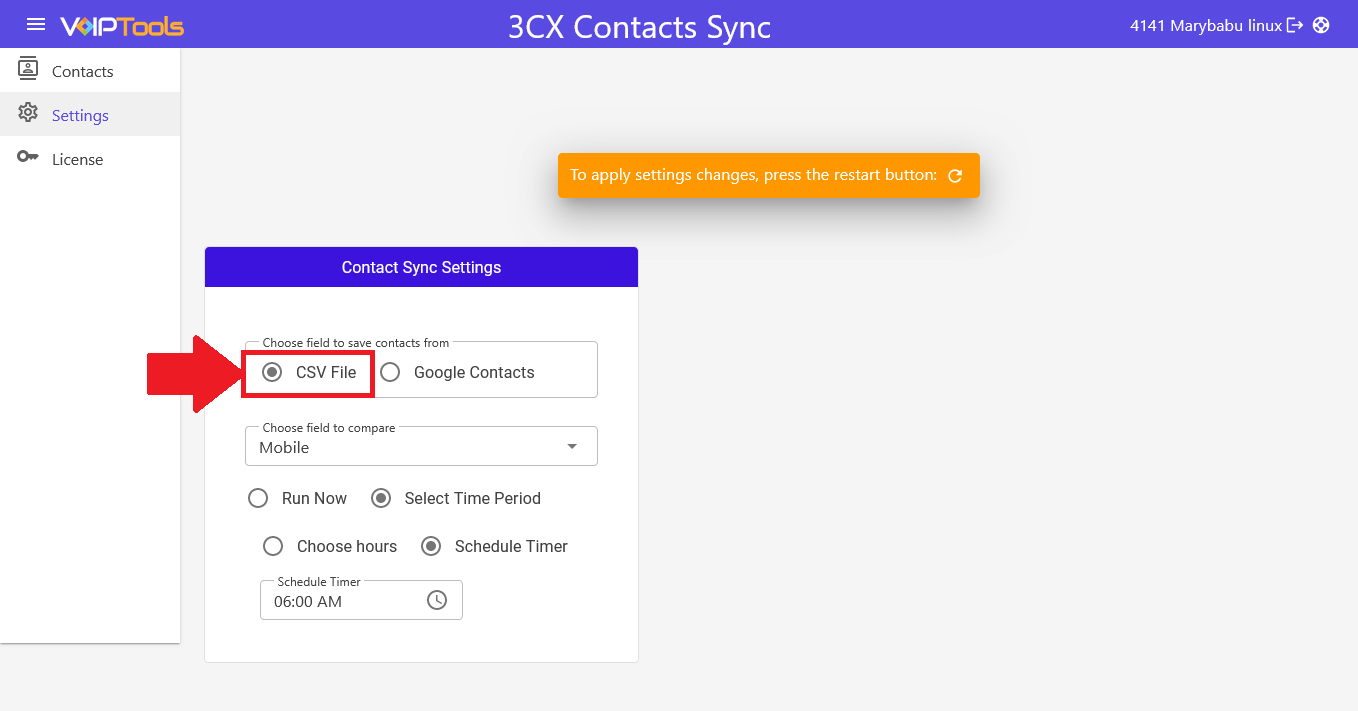The image size is (1358, 711).
Task: Select the CSV File option
Action: pyautogui.click(x=271, y=371)
